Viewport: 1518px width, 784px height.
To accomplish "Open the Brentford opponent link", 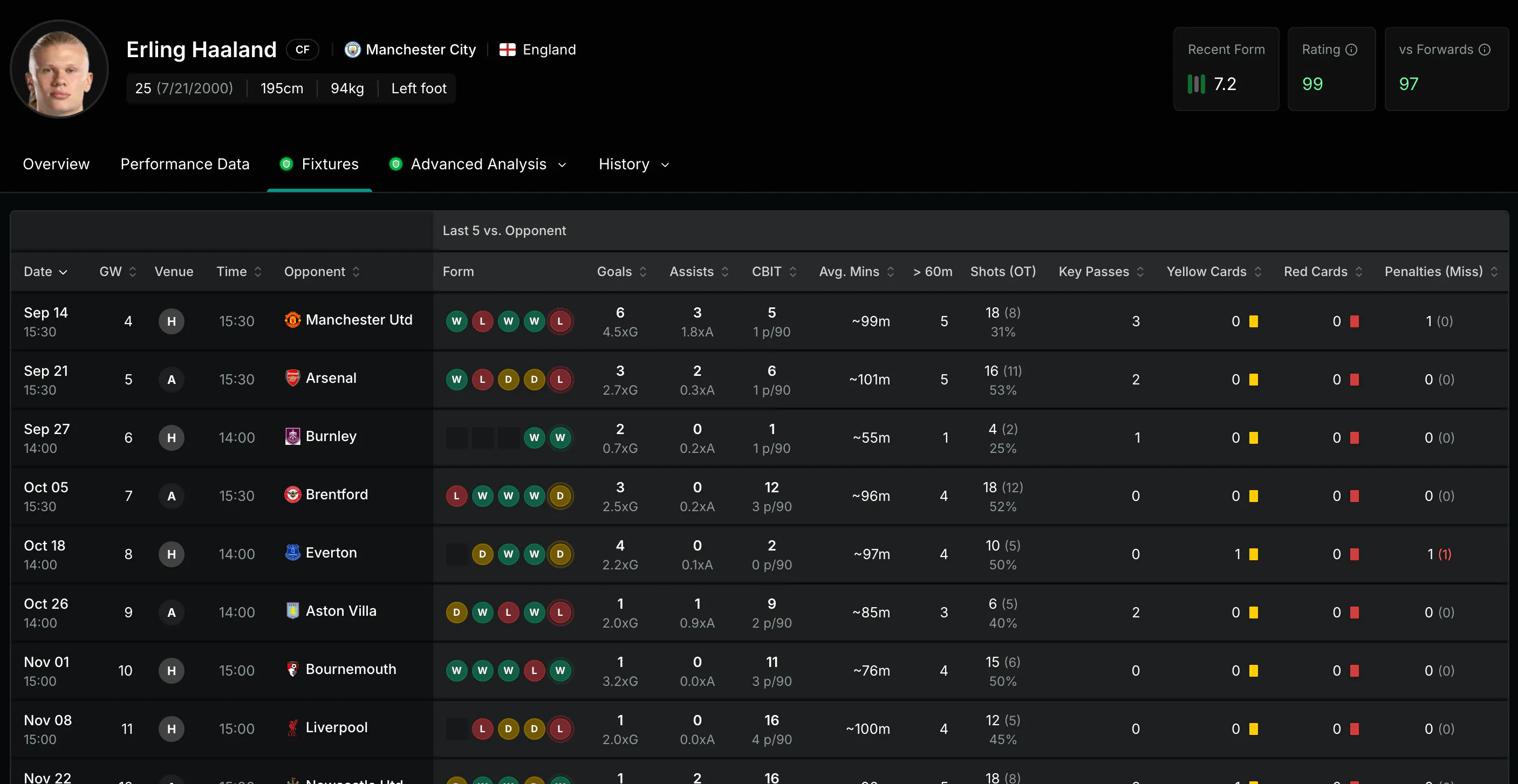I will tap(337, 495).
